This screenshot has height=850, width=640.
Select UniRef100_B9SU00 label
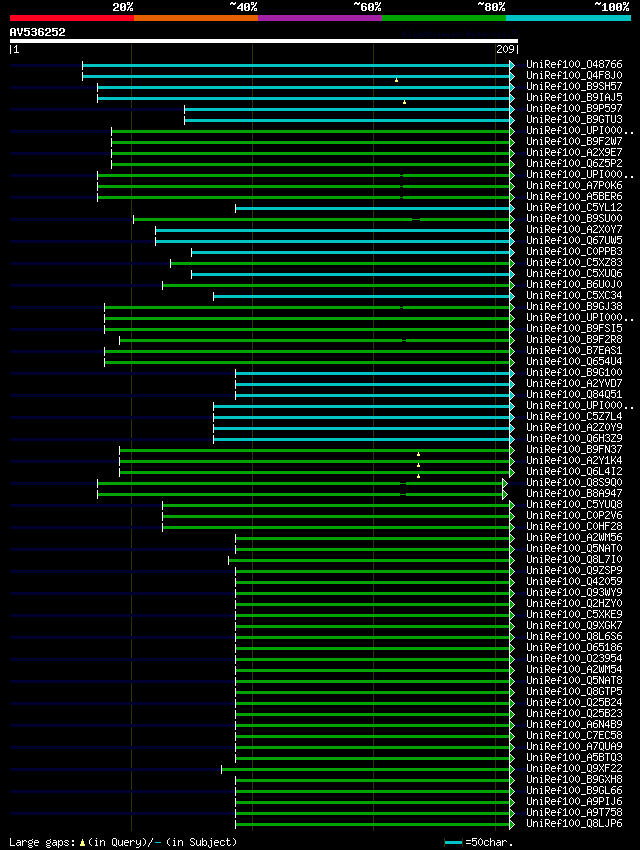574,218
